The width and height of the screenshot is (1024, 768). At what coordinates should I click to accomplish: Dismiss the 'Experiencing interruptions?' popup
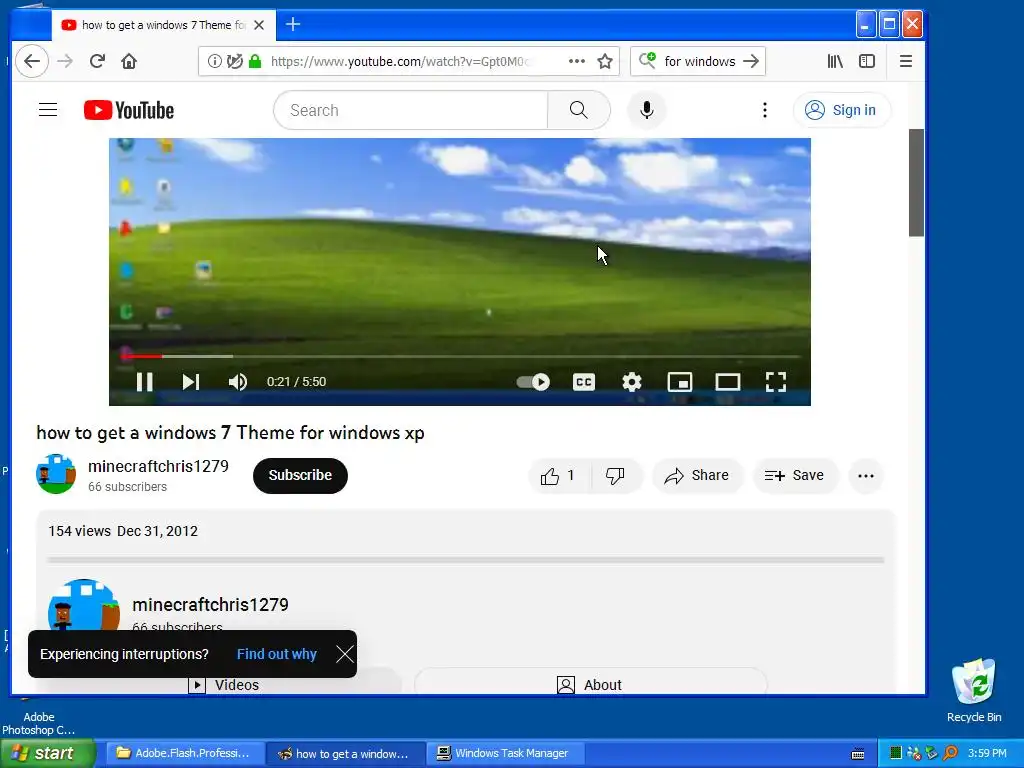click(x=345, y=654)
